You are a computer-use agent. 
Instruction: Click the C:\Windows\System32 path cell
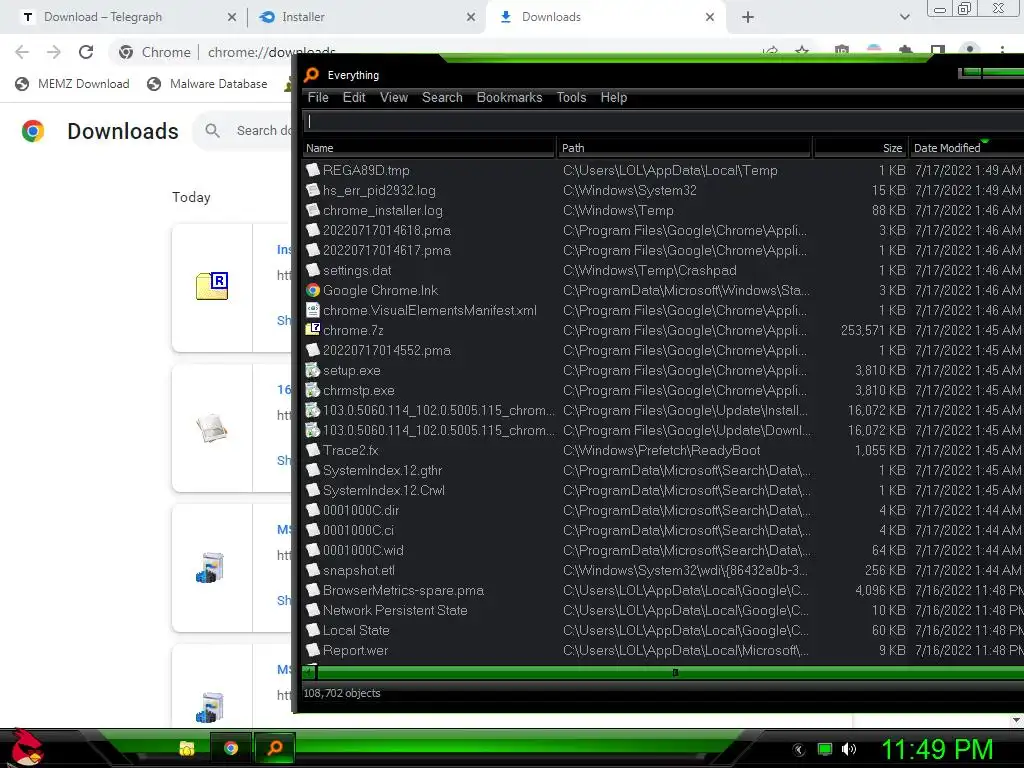[x=630, y=190]
